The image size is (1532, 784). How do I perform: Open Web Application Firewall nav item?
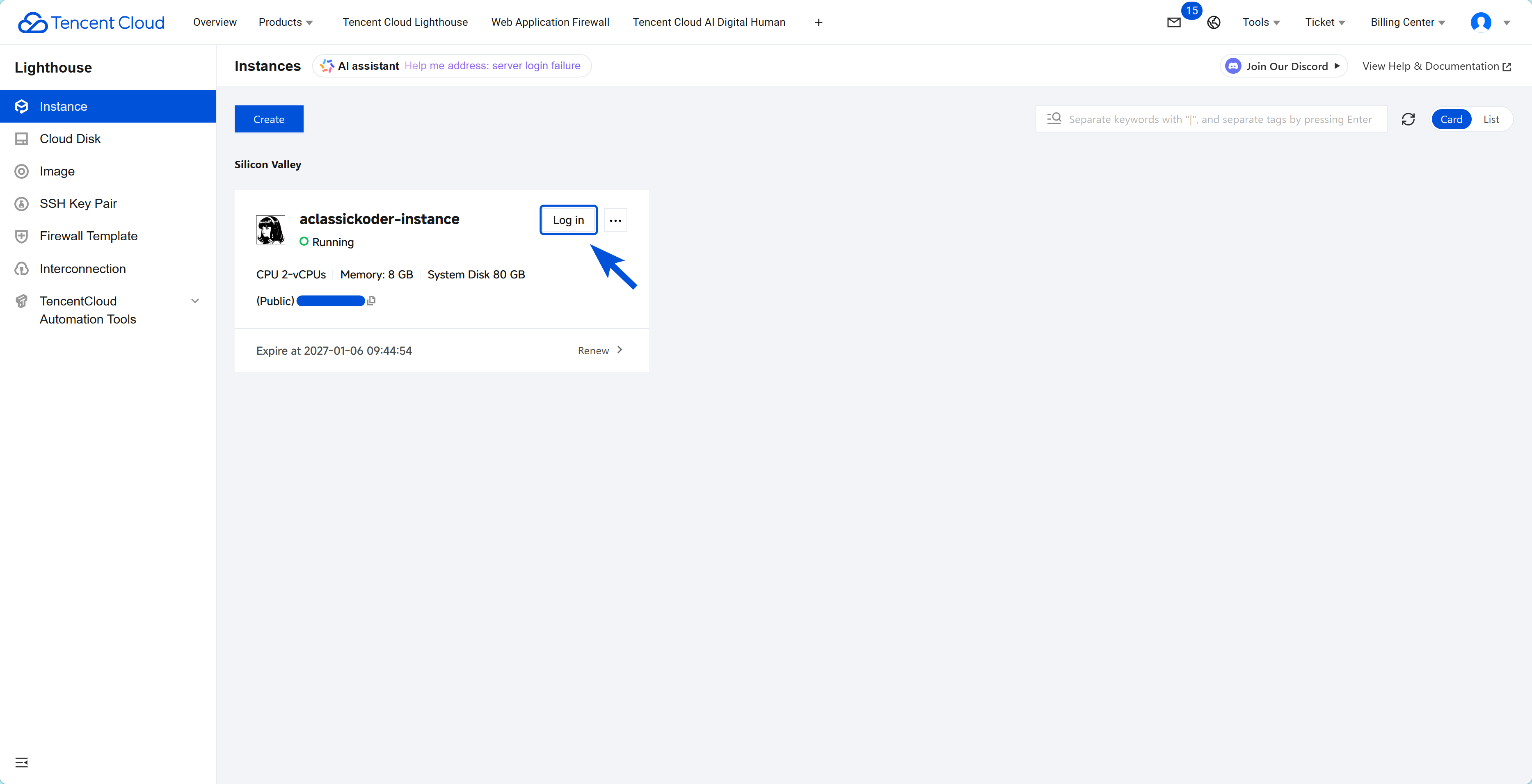(550, 22)
